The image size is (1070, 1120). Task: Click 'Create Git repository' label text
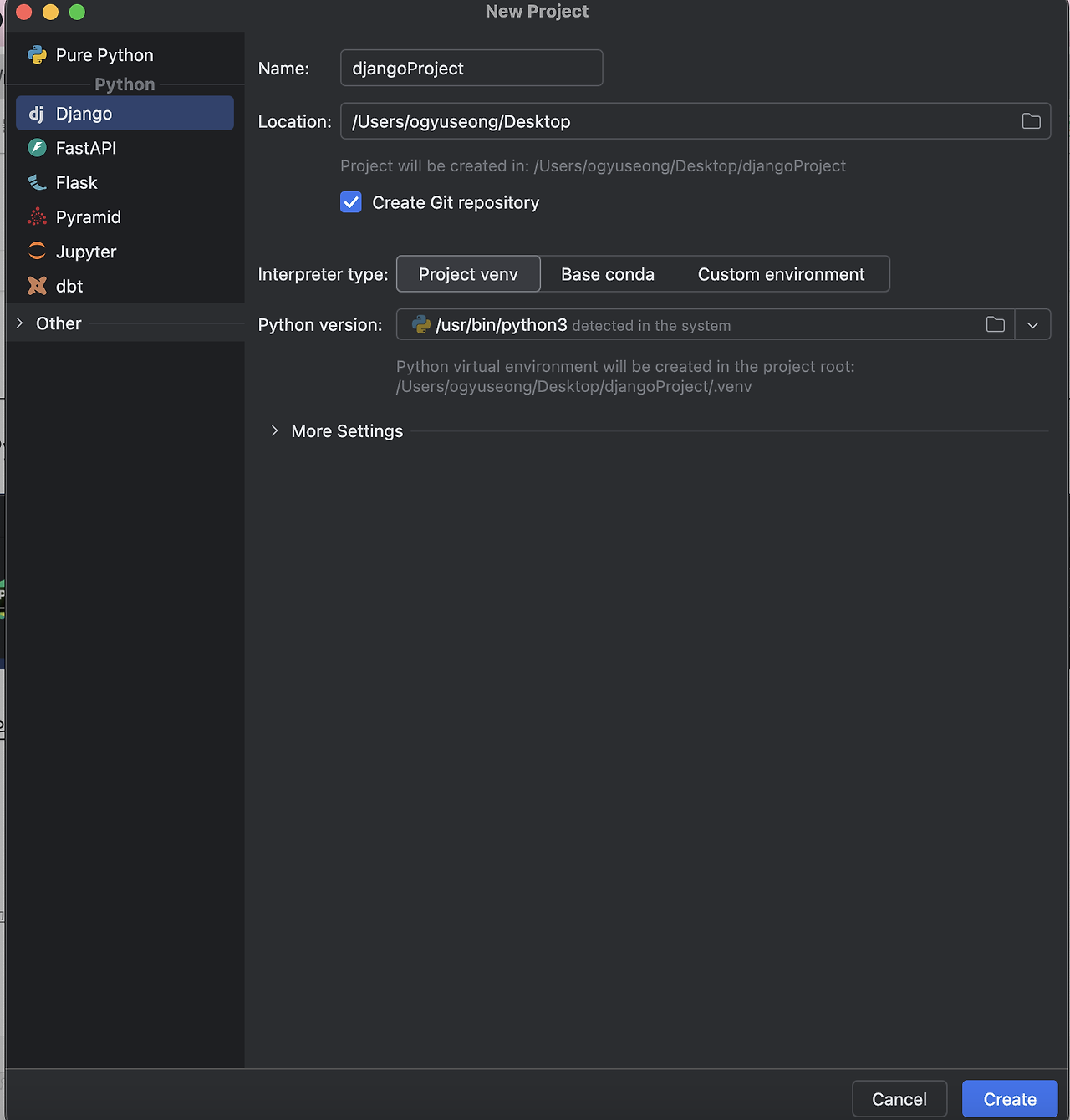tap(456, 203)
